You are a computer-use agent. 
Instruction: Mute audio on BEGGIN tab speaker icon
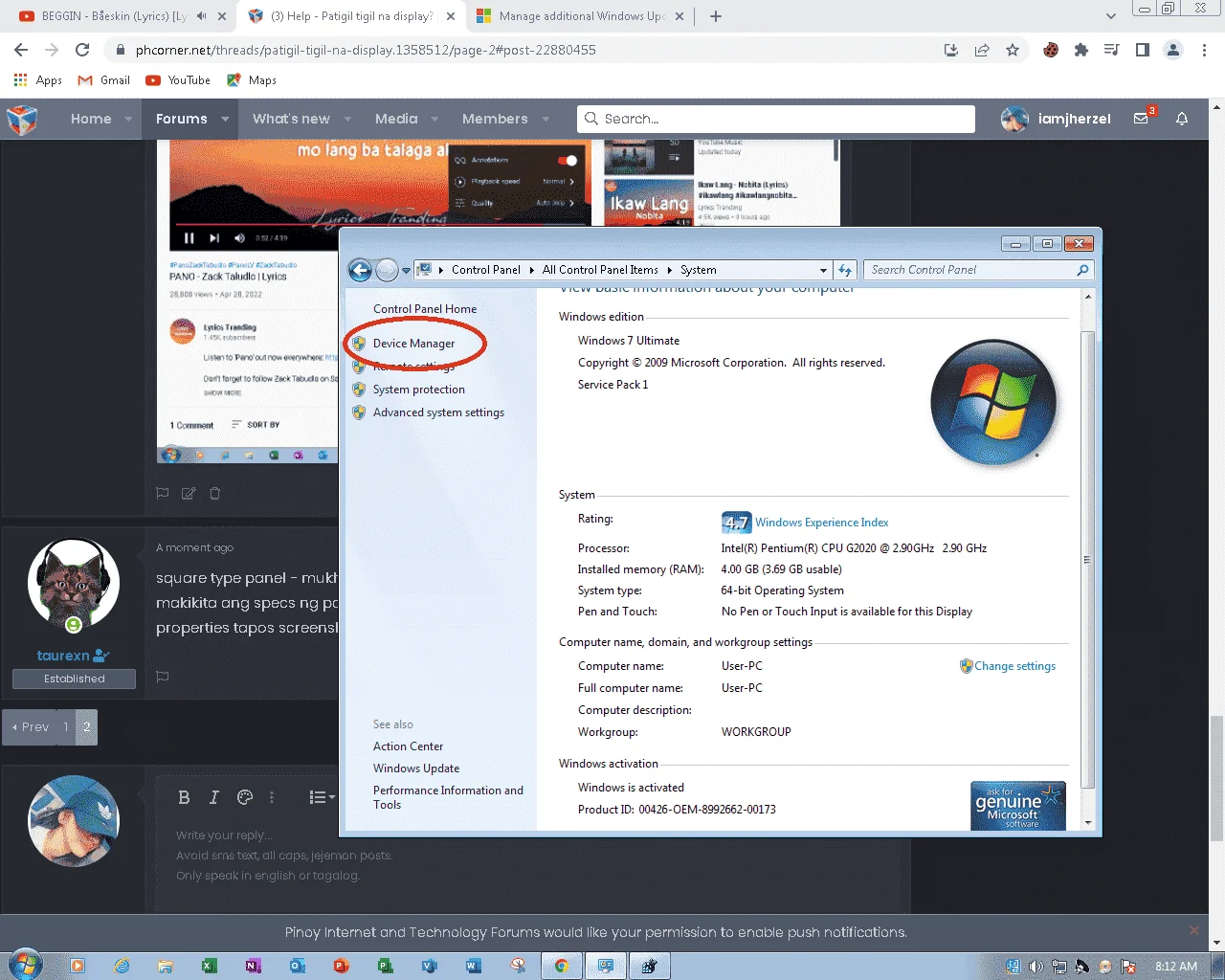201,16
